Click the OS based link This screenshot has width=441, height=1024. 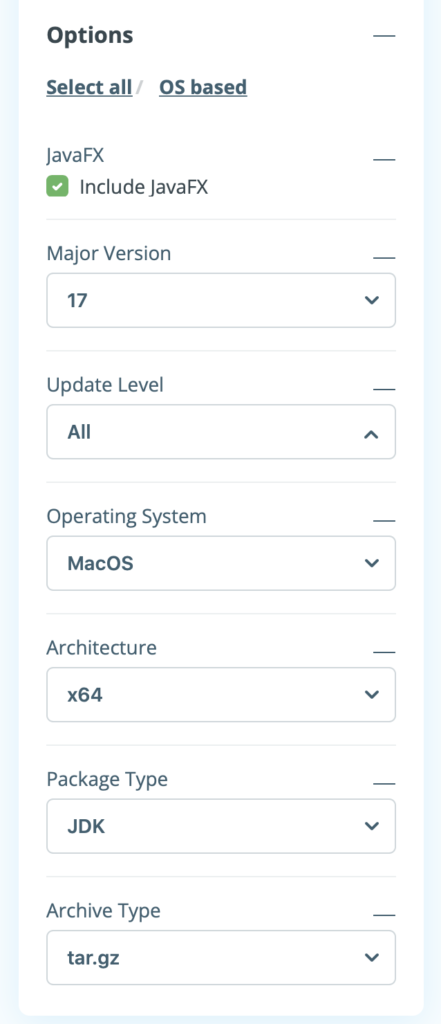pyautogui.click(x=203, y=88)
